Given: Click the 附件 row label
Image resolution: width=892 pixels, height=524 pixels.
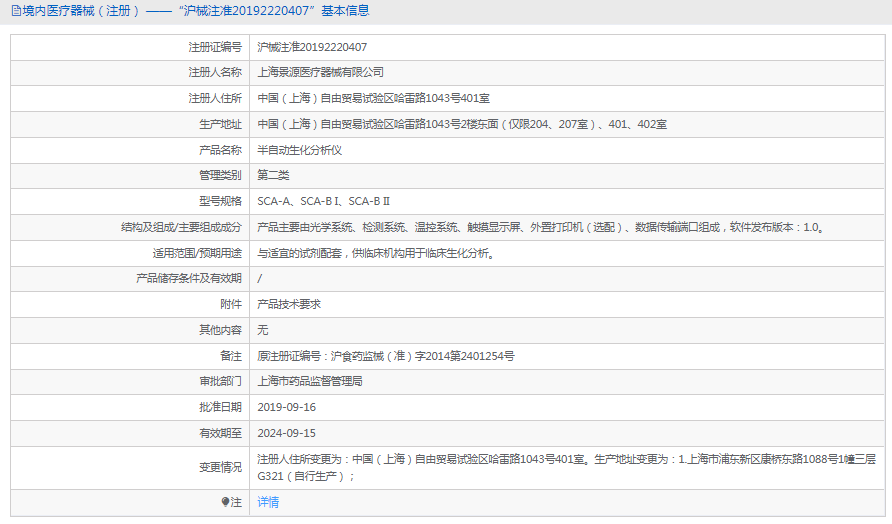Looking at the screenshot, I should point(231,304).
